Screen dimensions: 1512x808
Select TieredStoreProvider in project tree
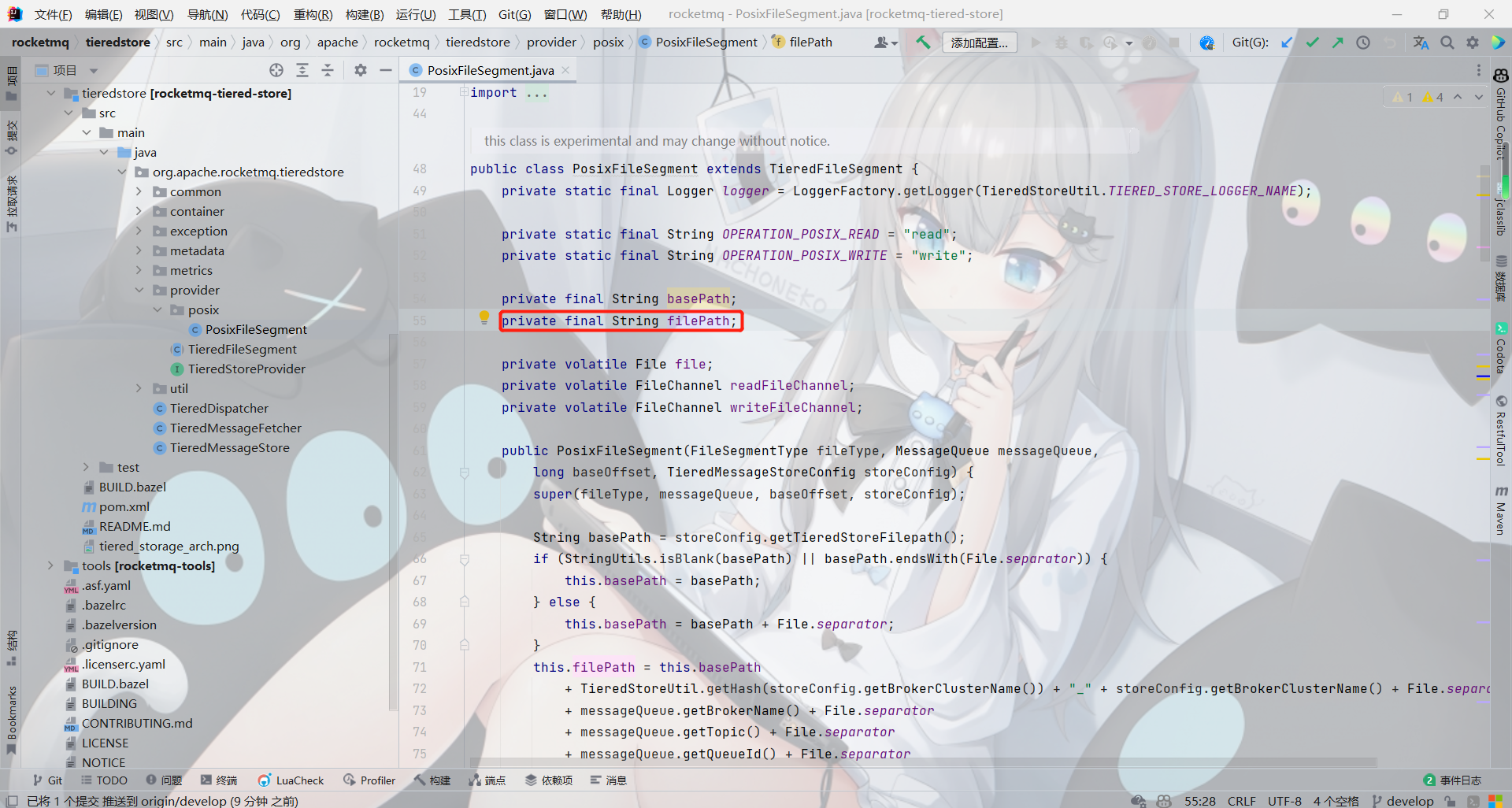click(246, 369)
